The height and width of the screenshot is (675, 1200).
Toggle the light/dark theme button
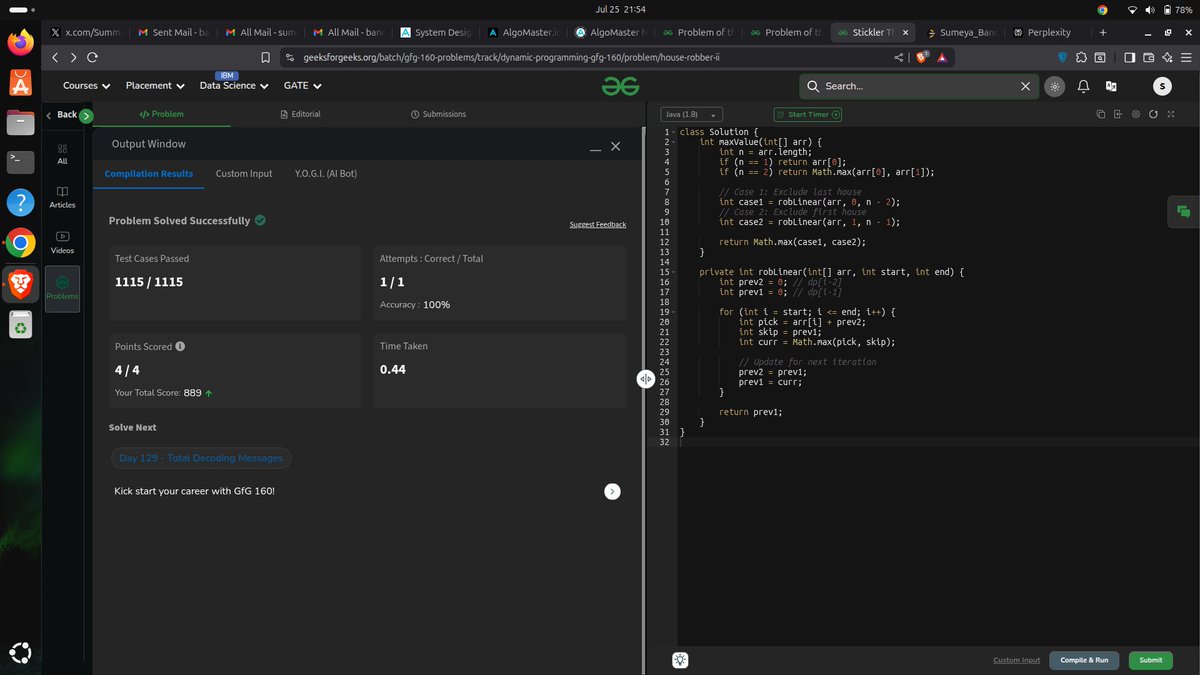1054,87
